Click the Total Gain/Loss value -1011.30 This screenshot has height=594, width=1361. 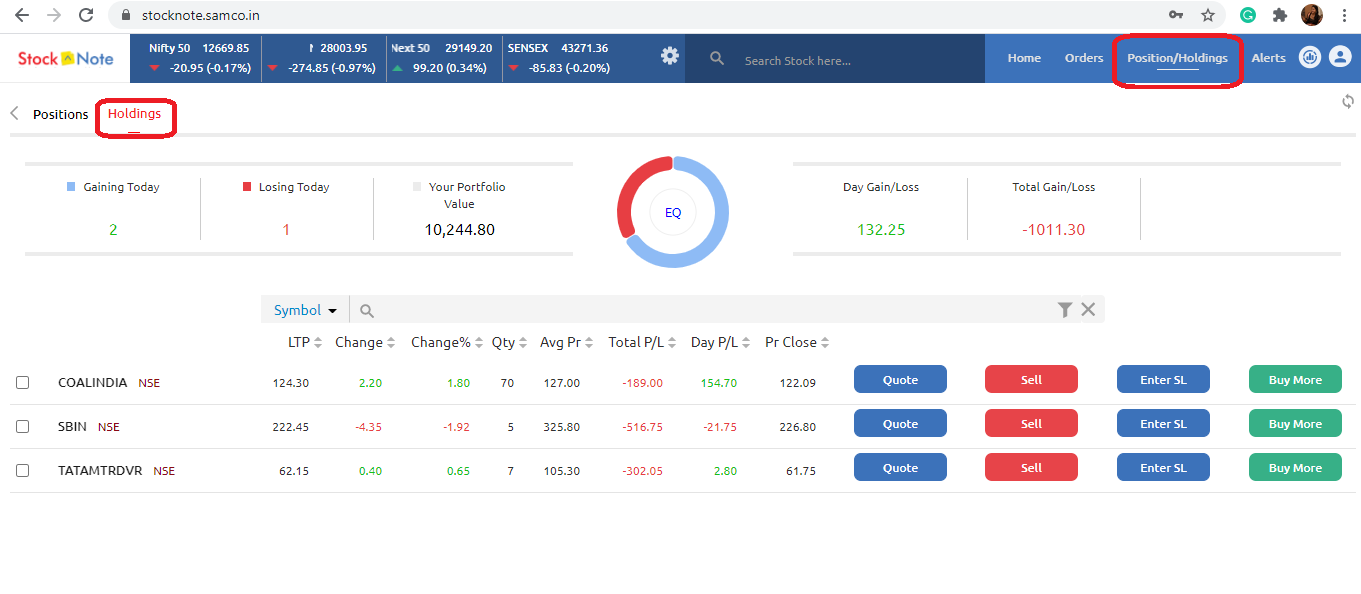[1053, 230]
